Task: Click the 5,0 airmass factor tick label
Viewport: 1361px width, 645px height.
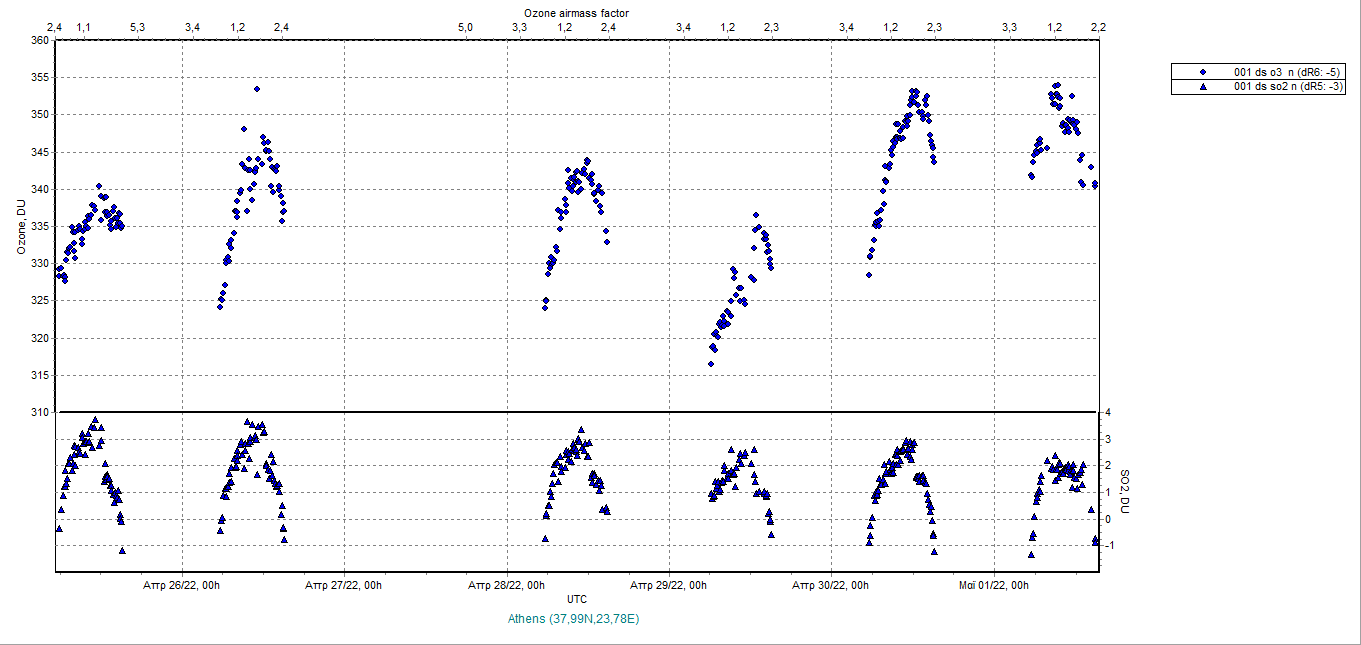Action: click(x=465, y=26)
